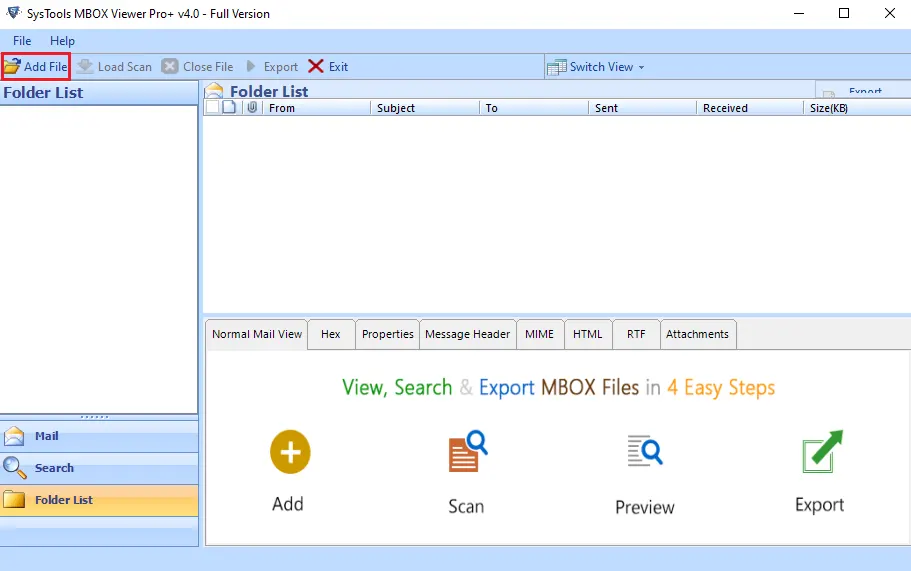
Task: Select the Mail pane in the sidebar
Action: 99,436
